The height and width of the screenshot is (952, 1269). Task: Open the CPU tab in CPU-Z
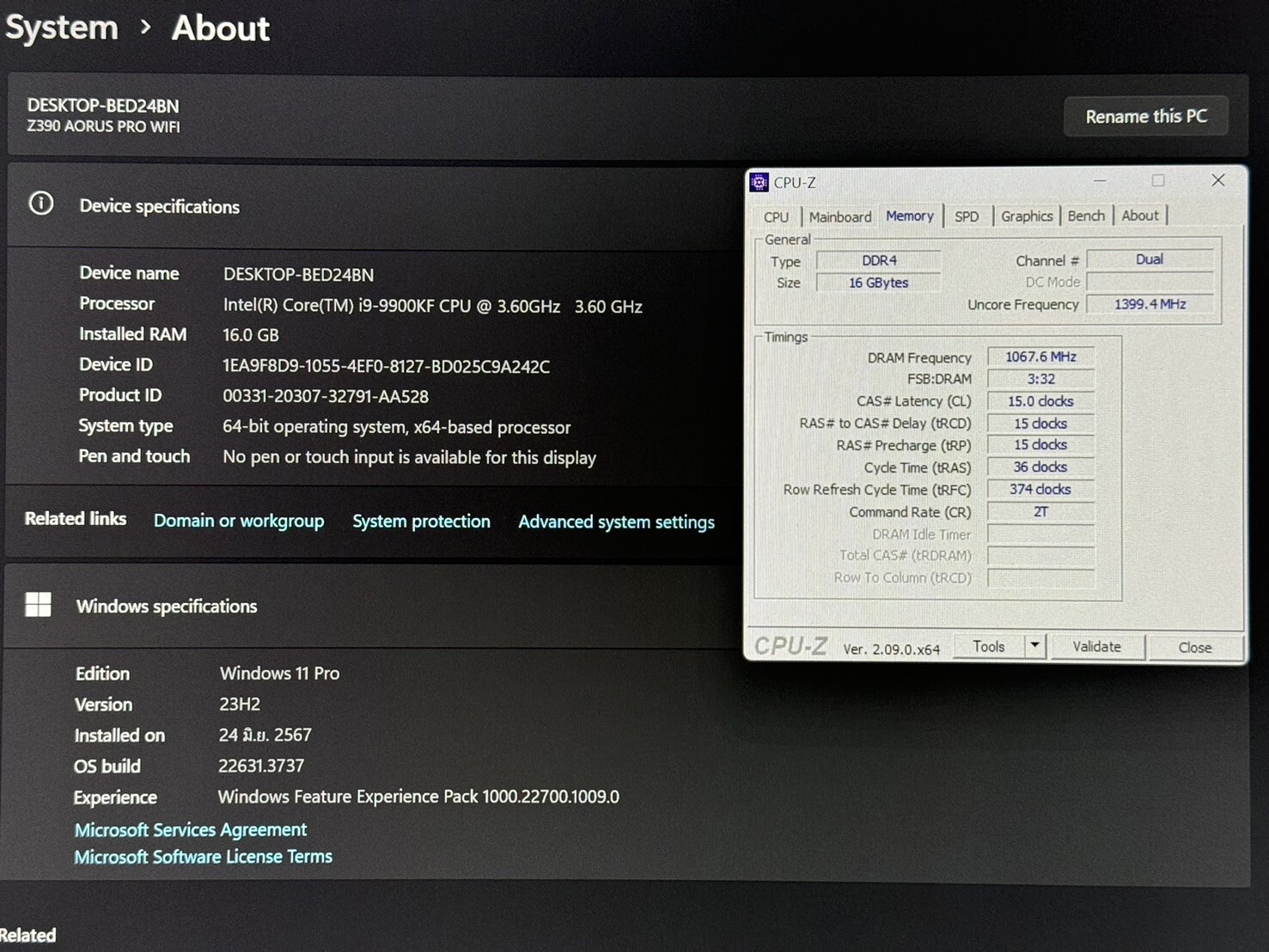click(776, 217)
